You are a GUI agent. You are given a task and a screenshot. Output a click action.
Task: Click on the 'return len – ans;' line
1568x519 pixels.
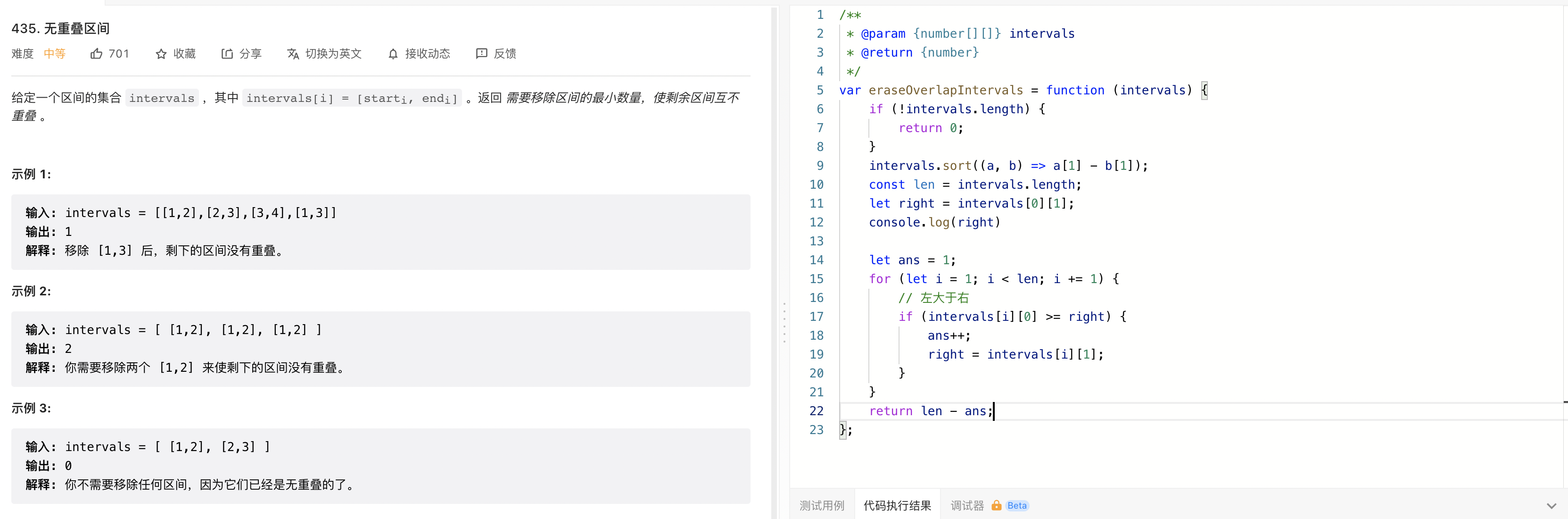(931, 411)
